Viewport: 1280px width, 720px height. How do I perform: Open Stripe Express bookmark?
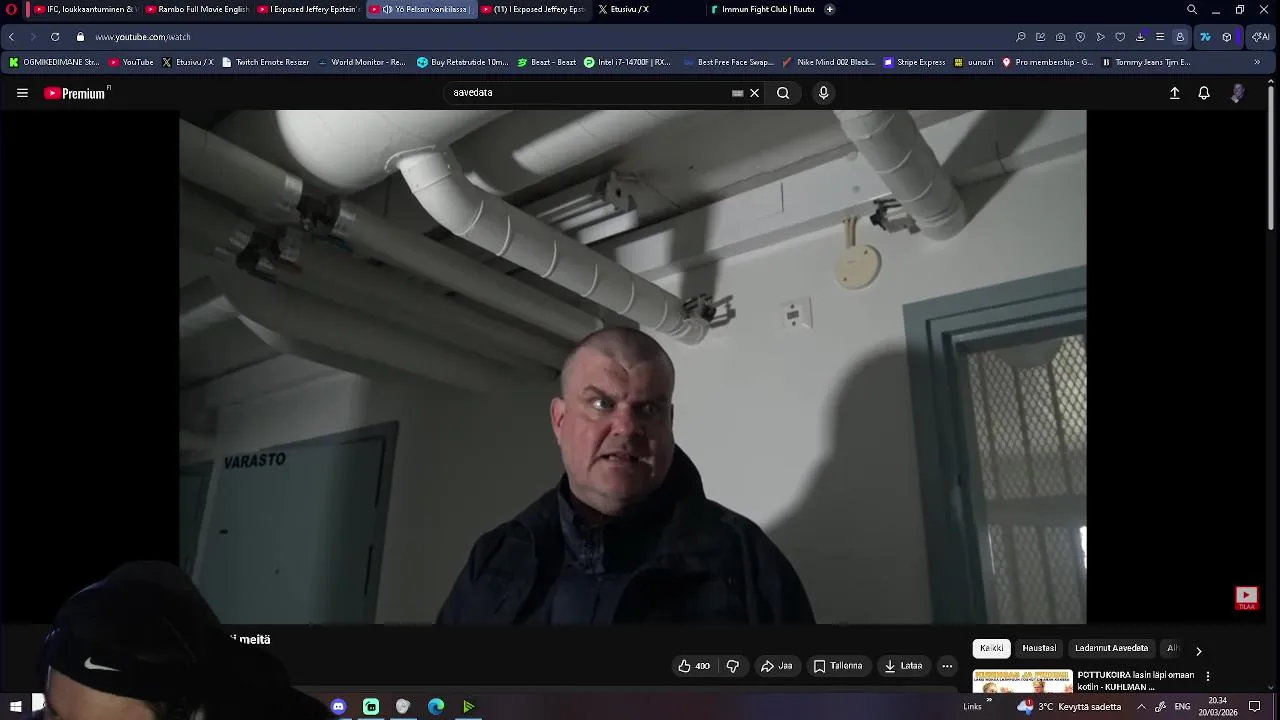click(x=914, y=62)
